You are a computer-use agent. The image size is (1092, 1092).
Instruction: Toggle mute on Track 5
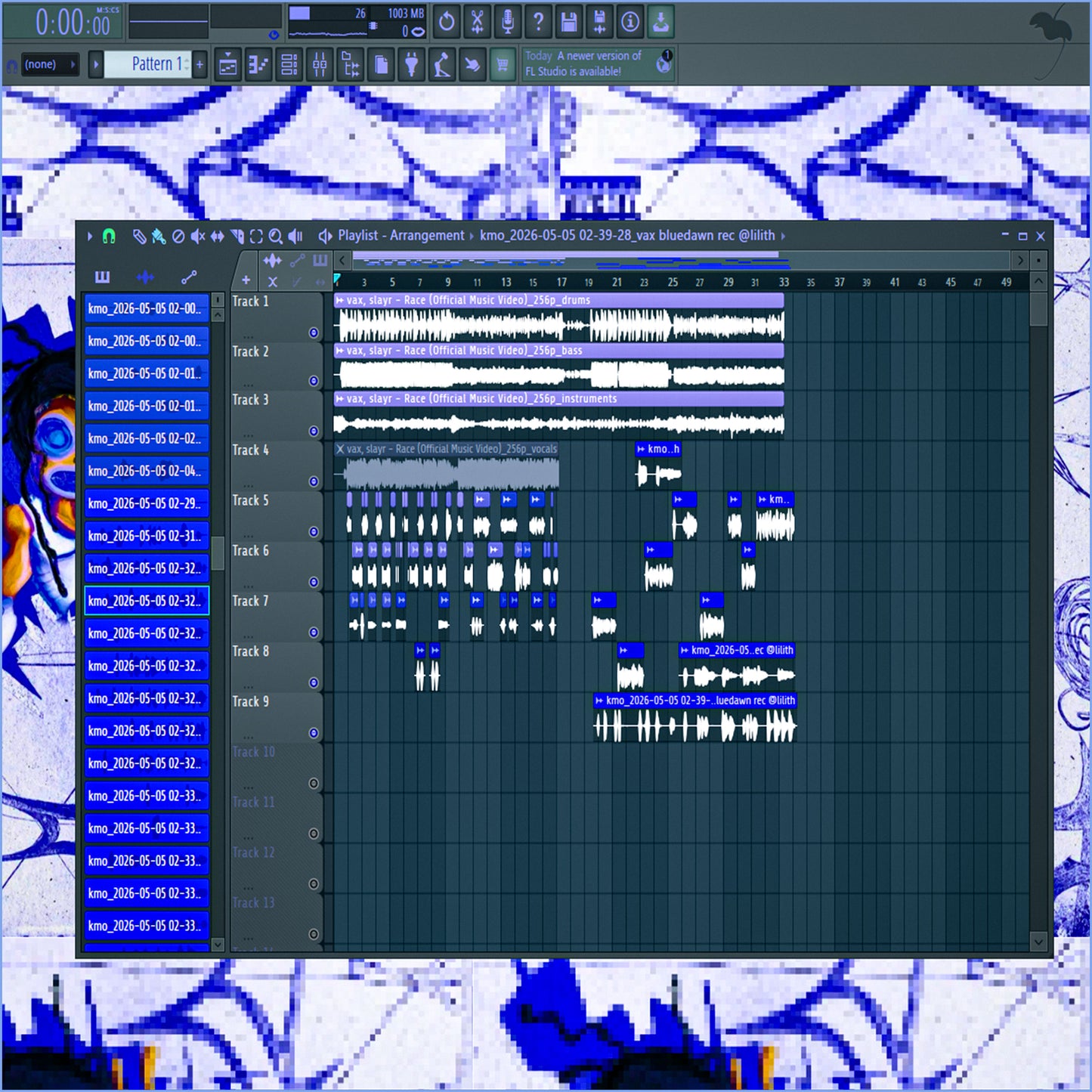coord(314,532)
